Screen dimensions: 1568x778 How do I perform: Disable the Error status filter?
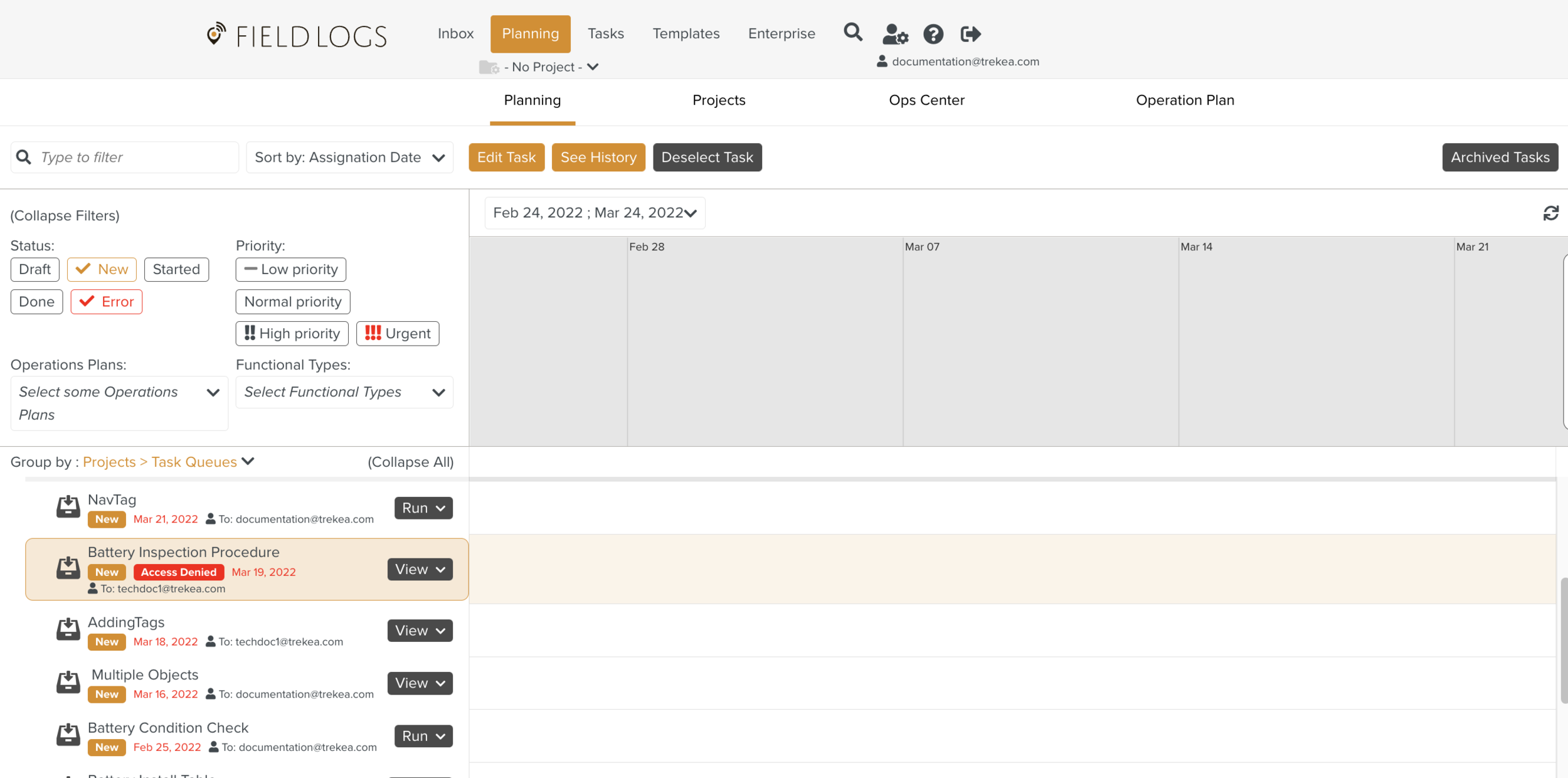(107, 302)
